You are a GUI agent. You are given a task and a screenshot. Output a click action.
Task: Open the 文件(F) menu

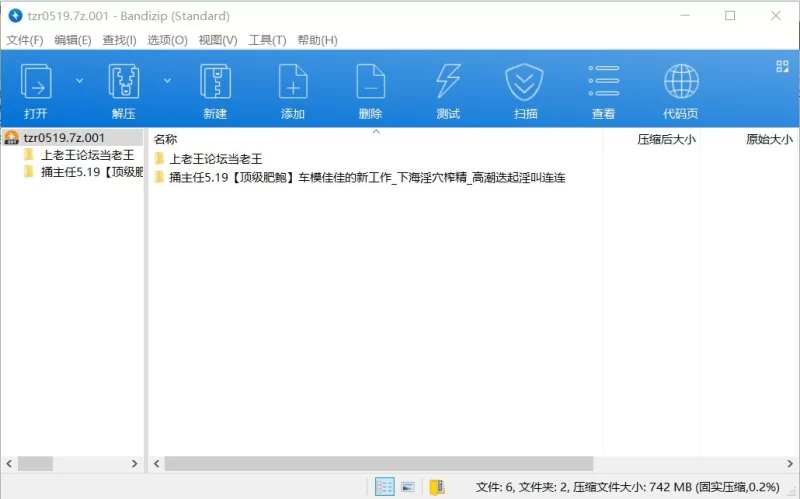pyautogui.click(x=25, y=40)
